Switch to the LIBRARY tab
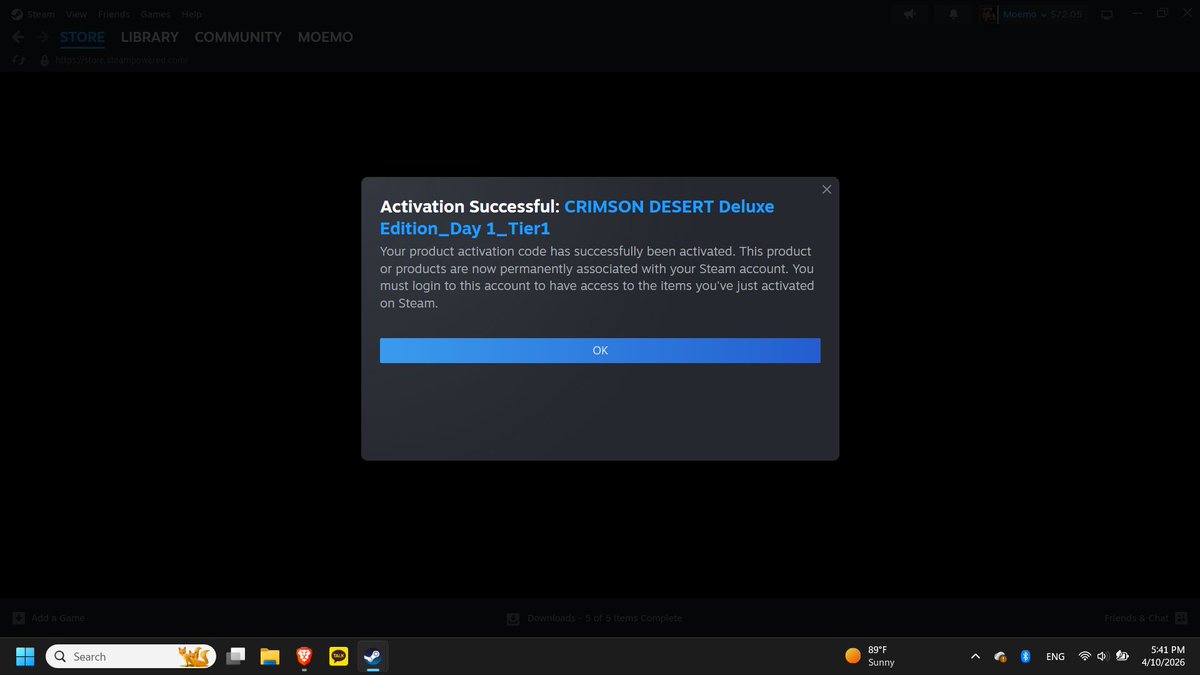Image resolution: width=1200 pixels, height=675 pixels. (149, 37)
